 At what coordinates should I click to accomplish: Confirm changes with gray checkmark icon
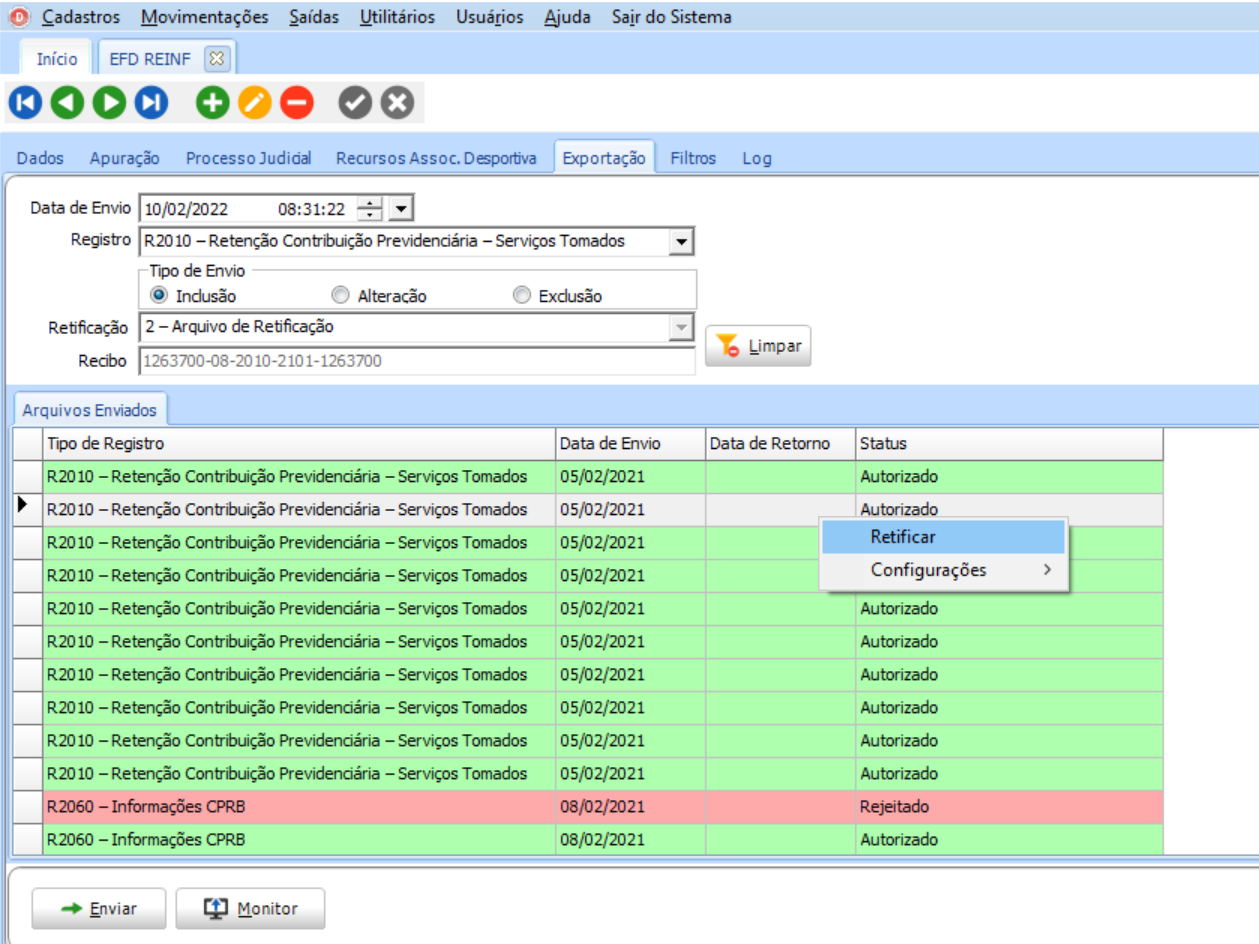[355, 102]
